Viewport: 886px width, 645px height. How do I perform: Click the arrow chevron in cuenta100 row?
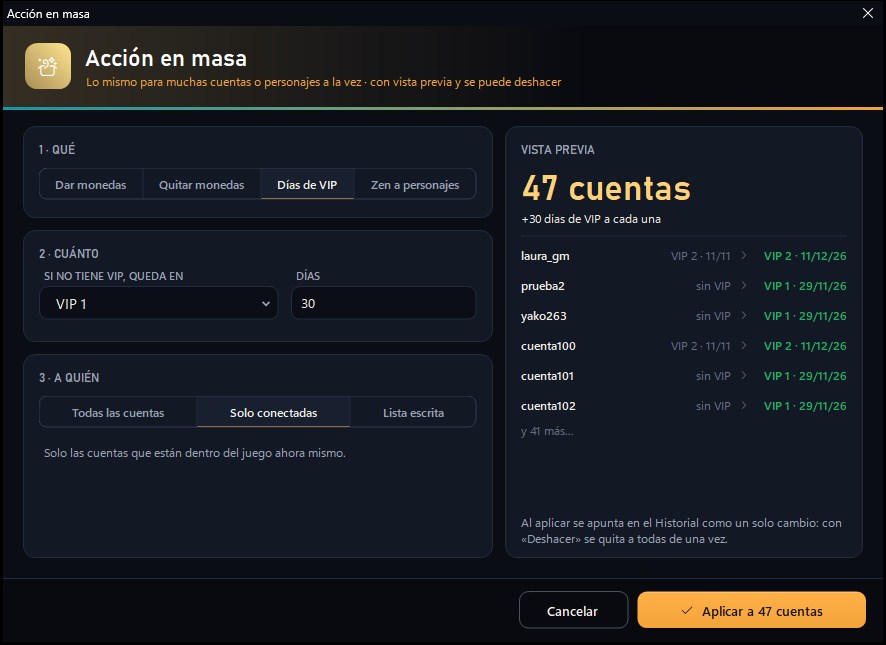[x=744, y=345]
